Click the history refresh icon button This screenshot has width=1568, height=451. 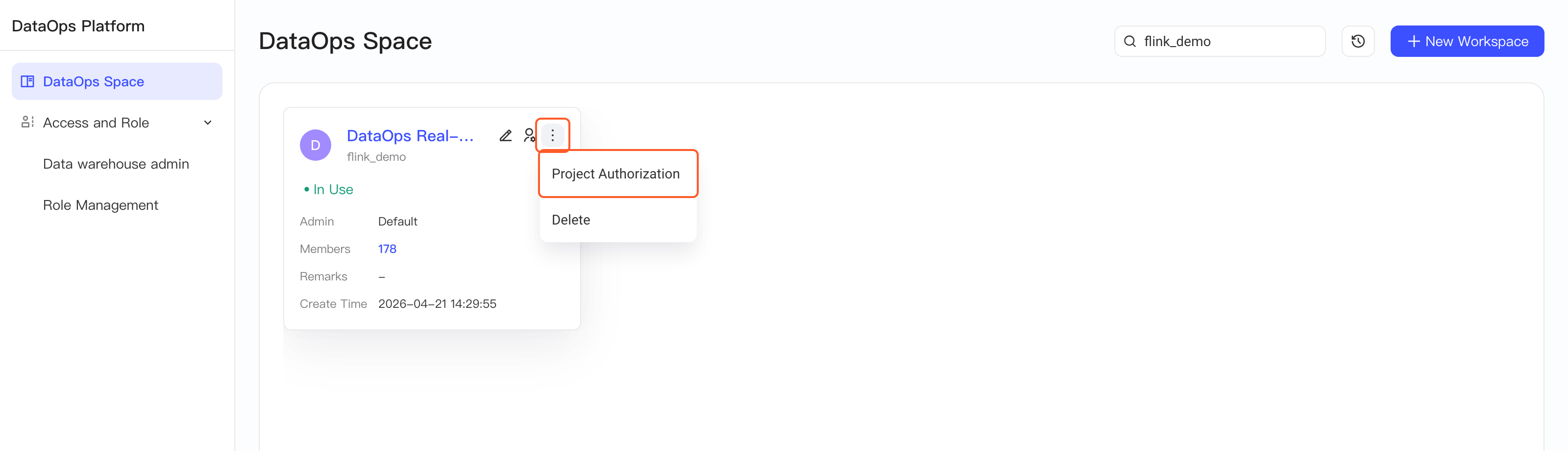[x=1358, y=41]
